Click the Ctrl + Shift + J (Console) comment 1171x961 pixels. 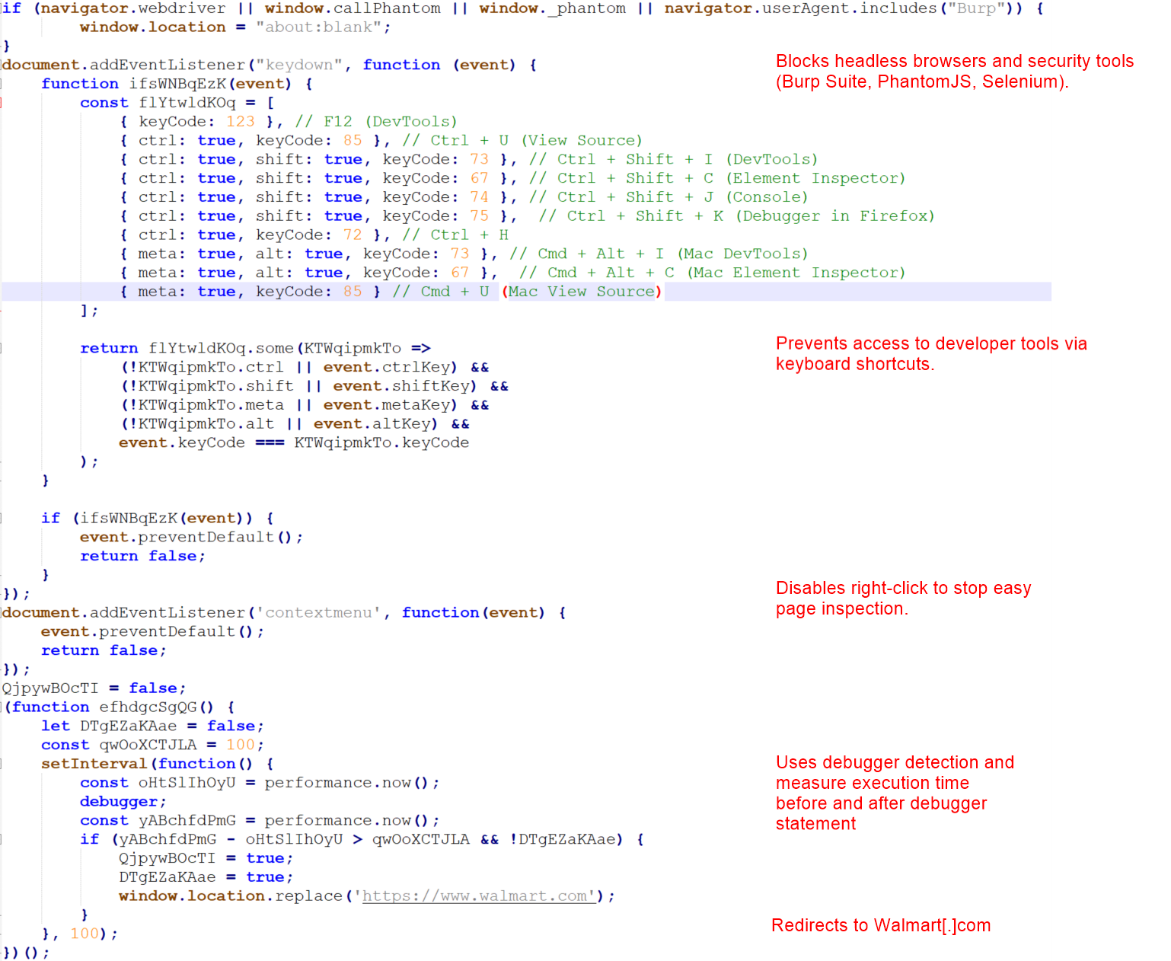[668, 197]
